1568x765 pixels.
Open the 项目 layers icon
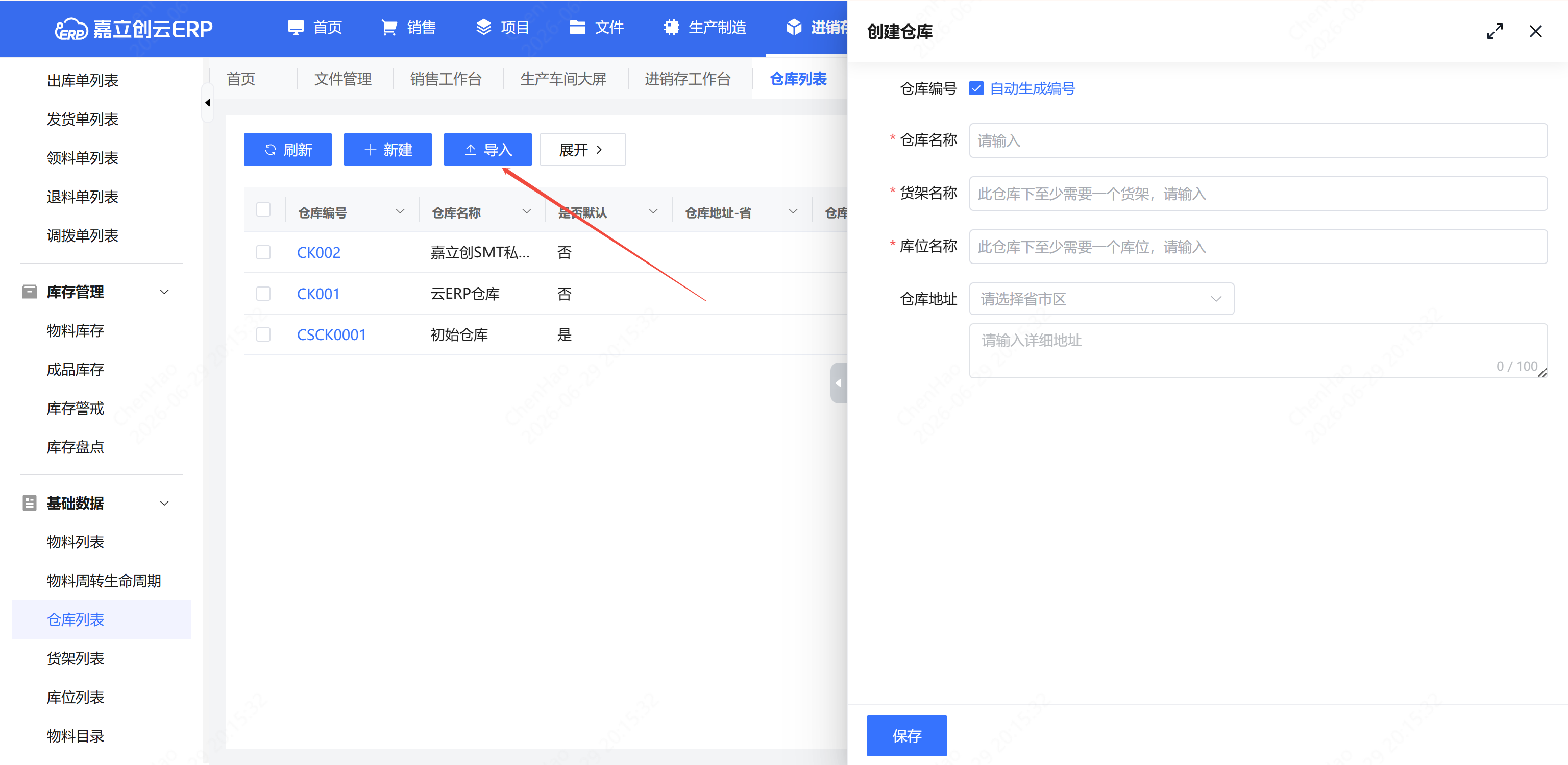483,28
